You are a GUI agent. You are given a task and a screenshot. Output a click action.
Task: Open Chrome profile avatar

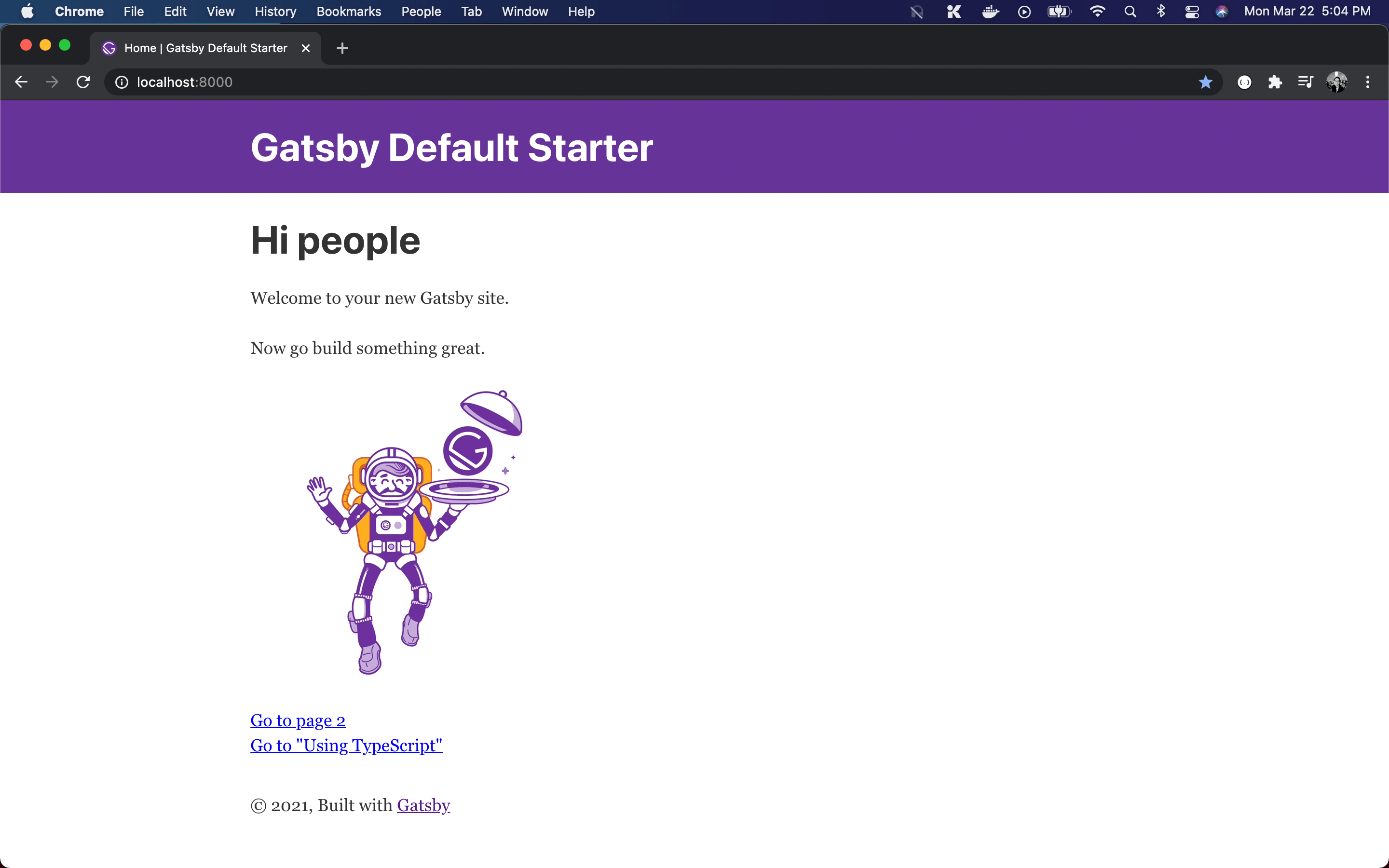tap(1336, 82)
